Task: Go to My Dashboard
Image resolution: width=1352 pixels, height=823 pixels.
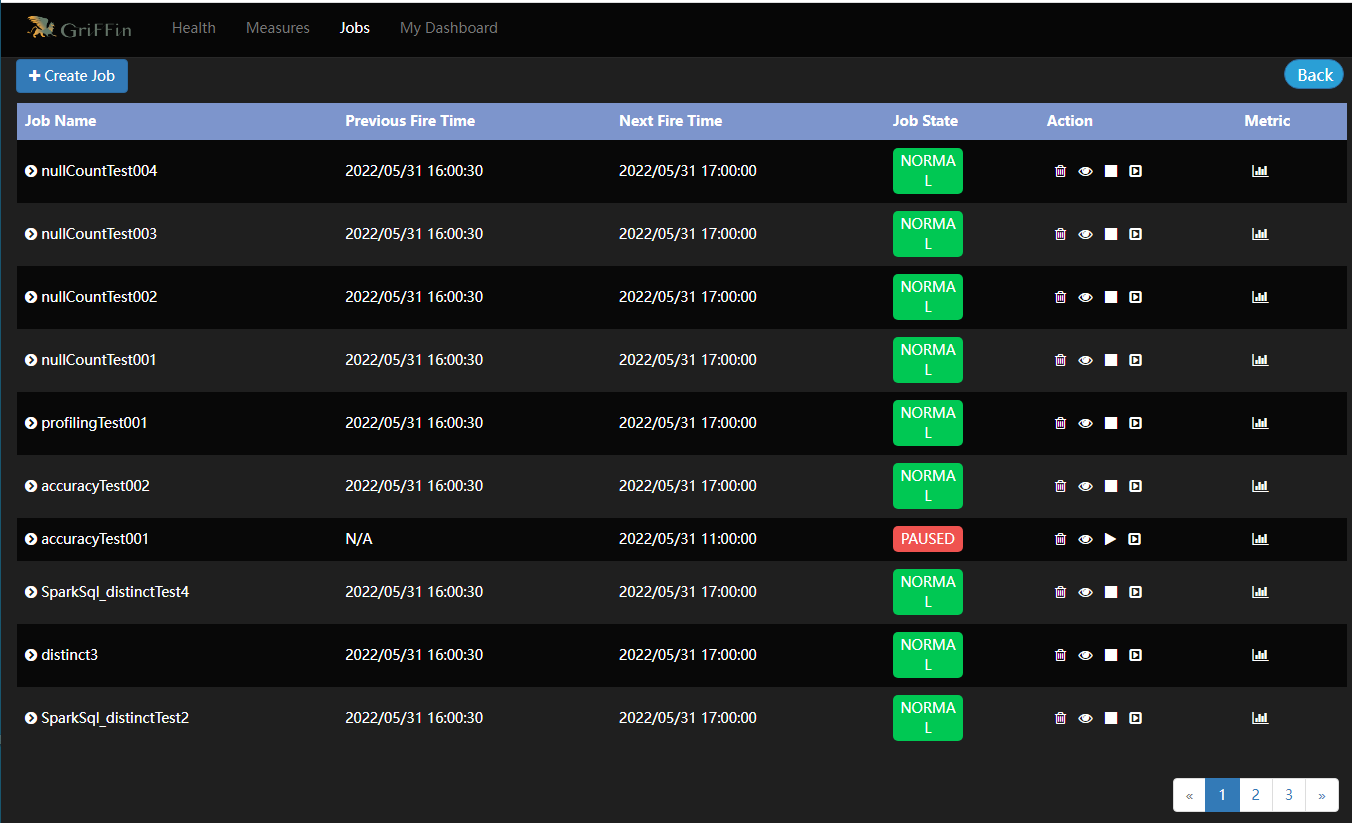Action: [x=448, y=28]
